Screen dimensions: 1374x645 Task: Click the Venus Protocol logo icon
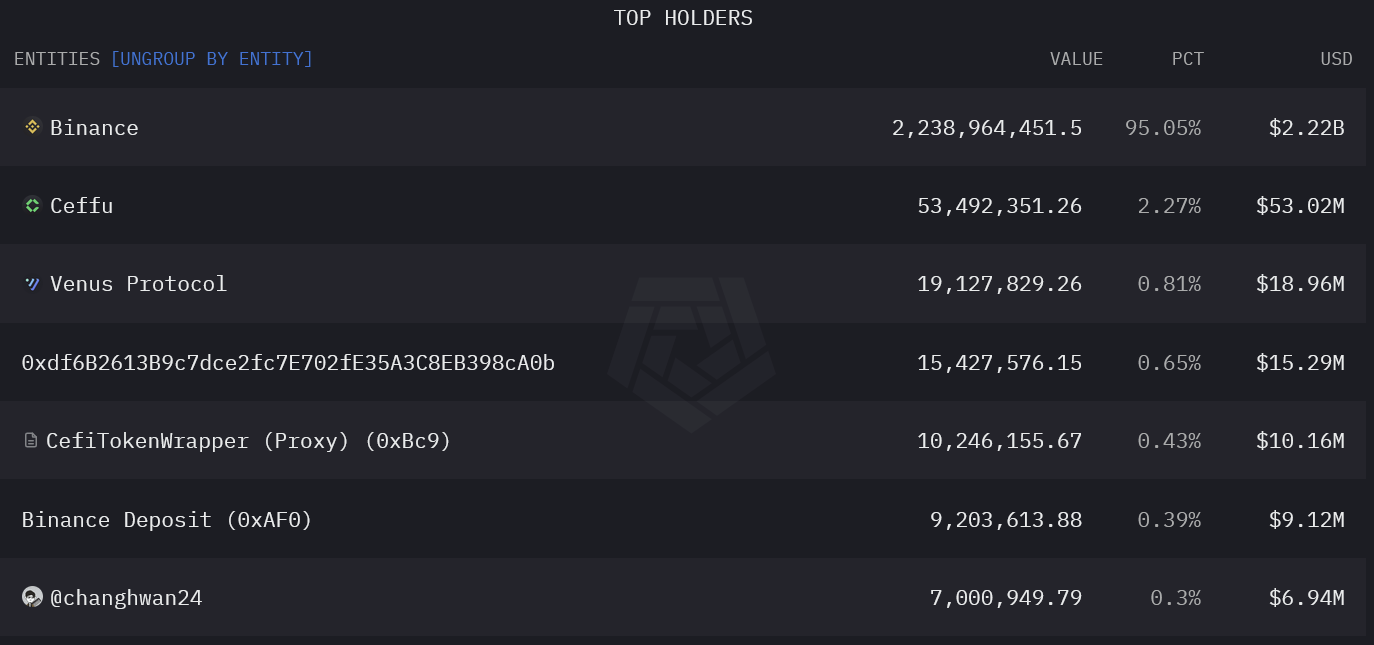32,284
